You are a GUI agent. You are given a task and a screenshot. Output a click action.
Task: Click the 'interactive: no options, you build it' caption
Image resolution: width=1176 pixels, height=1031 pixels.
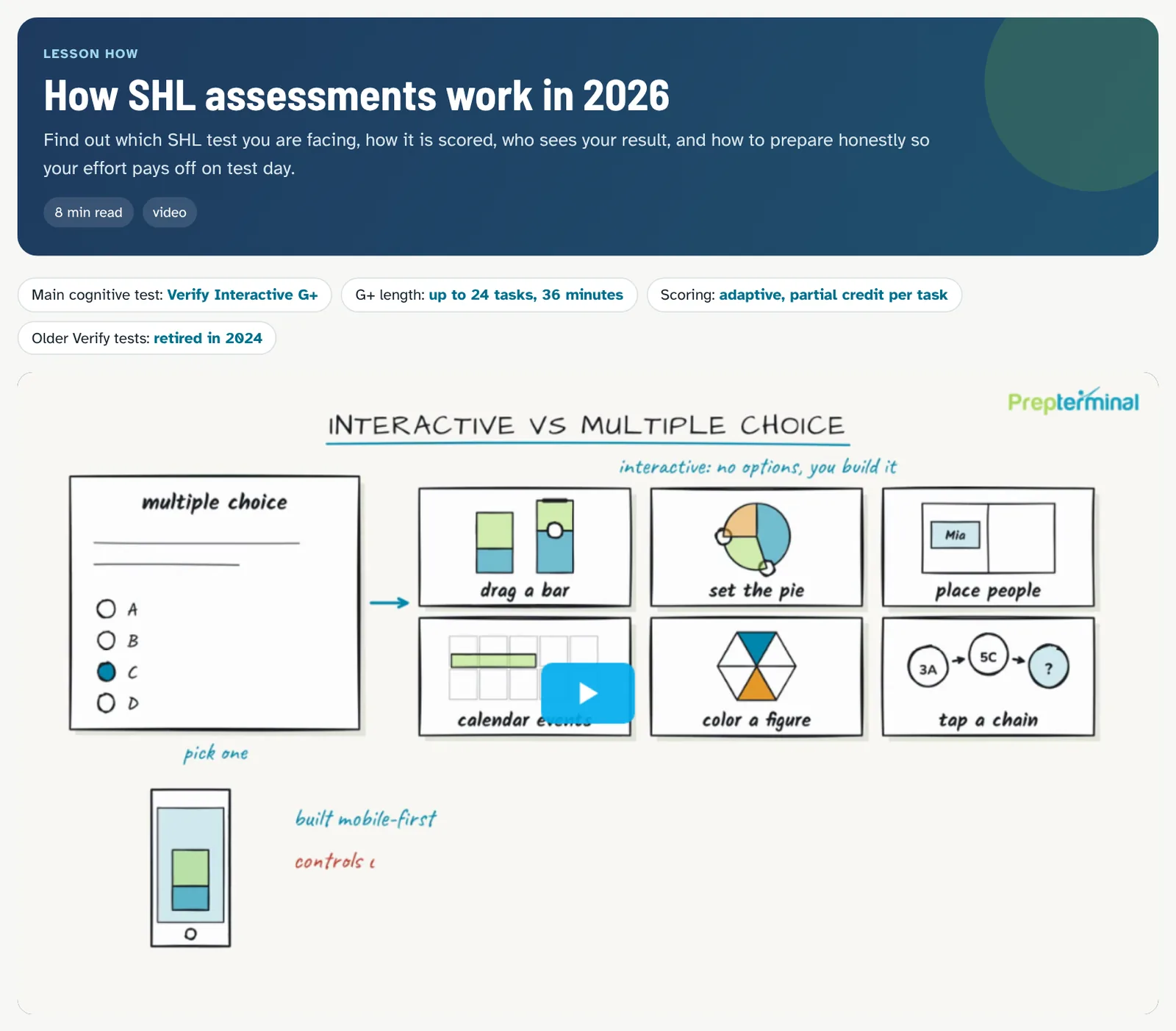click(758, 467)
